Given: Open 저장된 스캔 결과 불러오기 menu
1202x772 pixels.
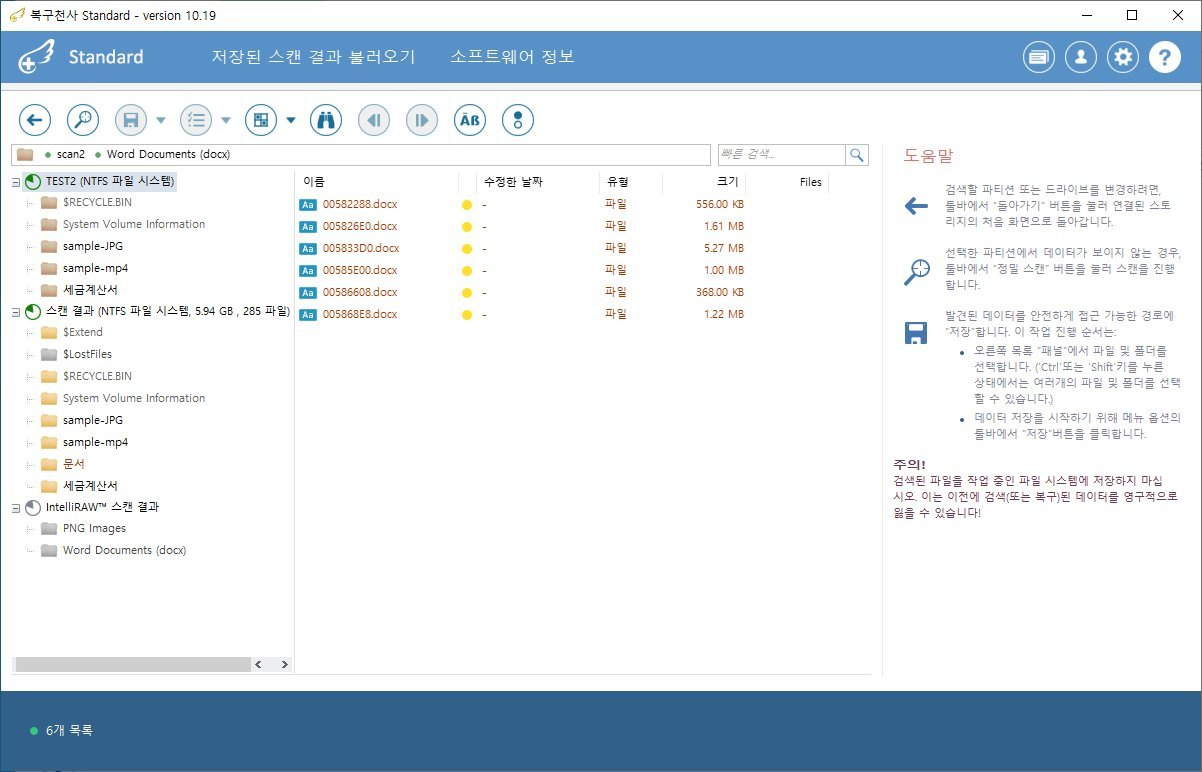Looking at the screenshot, I should point(313,57).
